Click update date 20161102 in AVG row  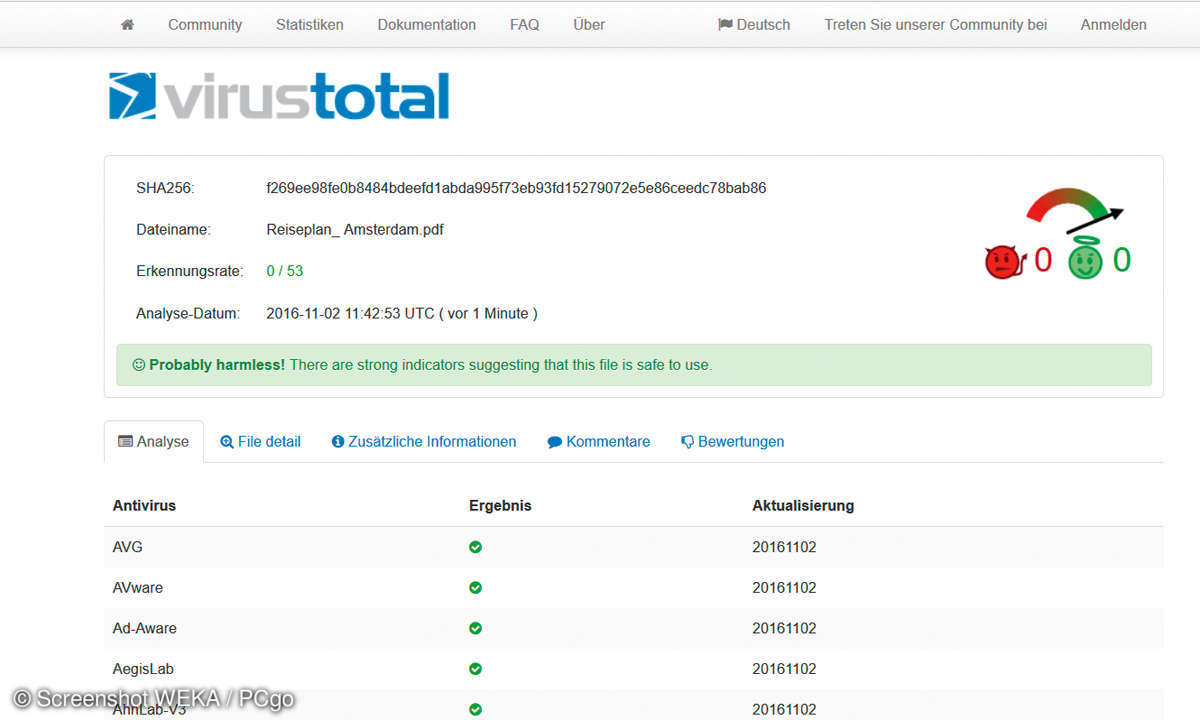[x=784, y=547]
